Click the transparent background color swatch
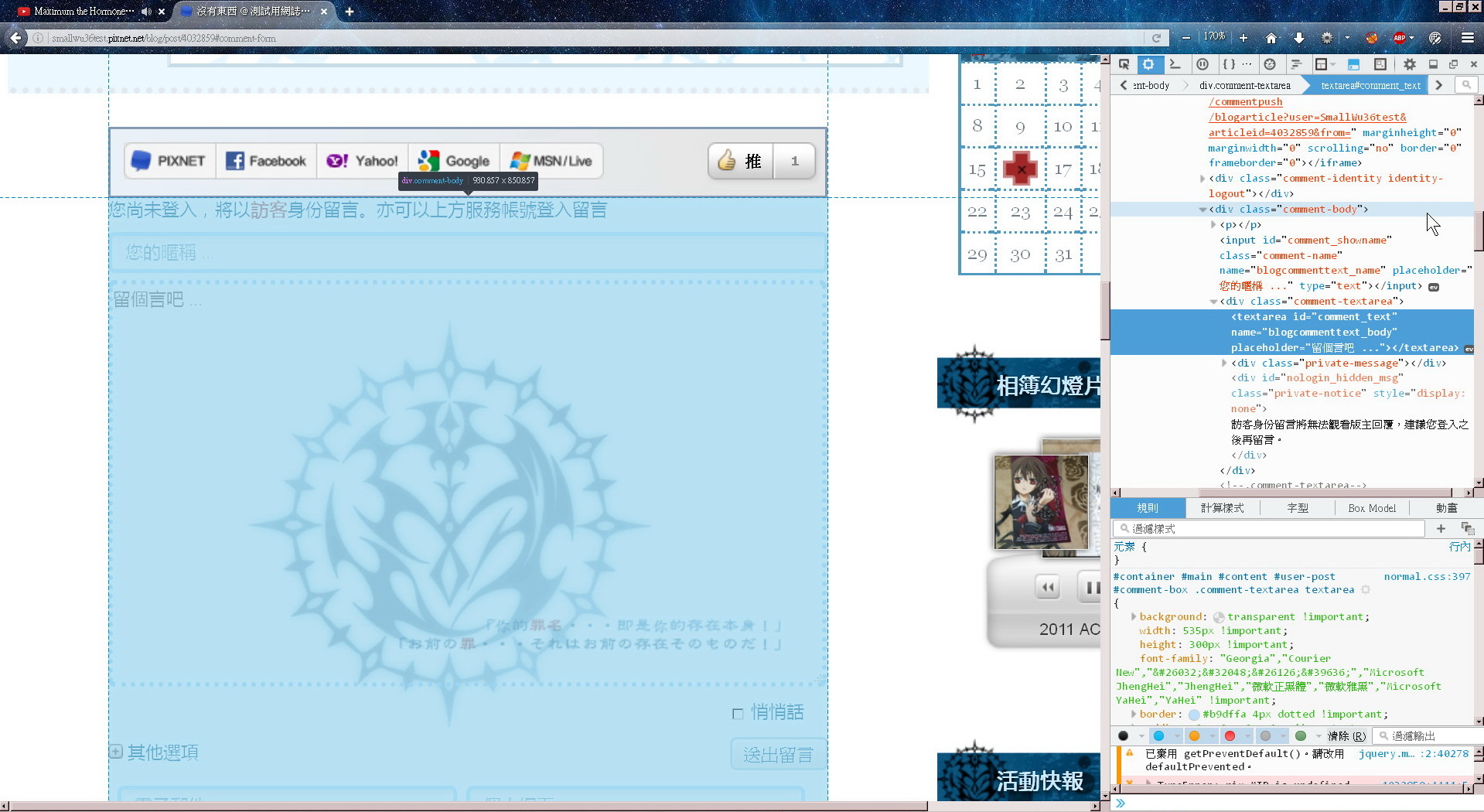1484x812 pixels. coord(1219,617)
